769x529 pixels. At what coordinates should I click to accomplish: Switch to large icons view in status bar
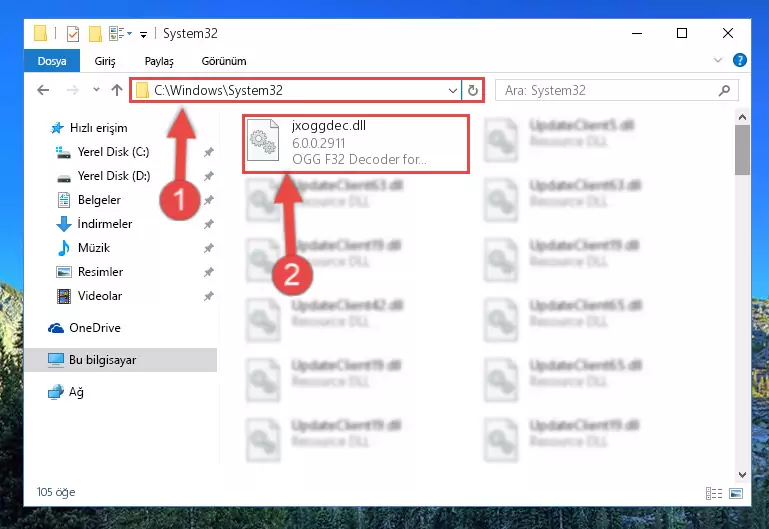pyautogui.click(x=736, y=493)
